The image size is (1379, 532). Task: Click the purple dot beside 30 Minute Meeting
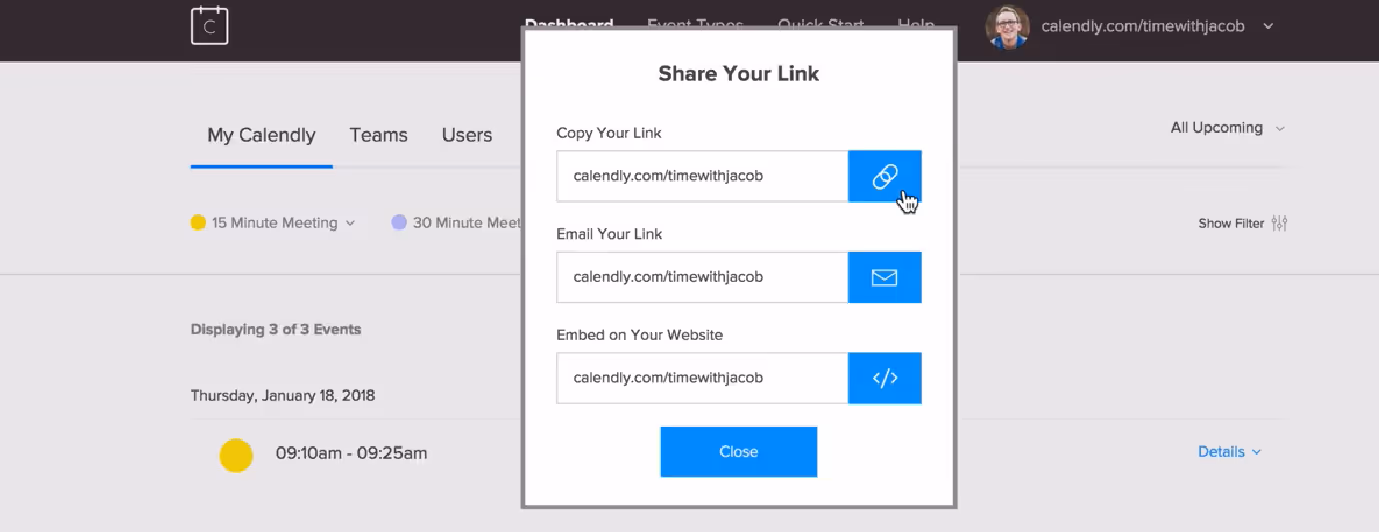399,223
